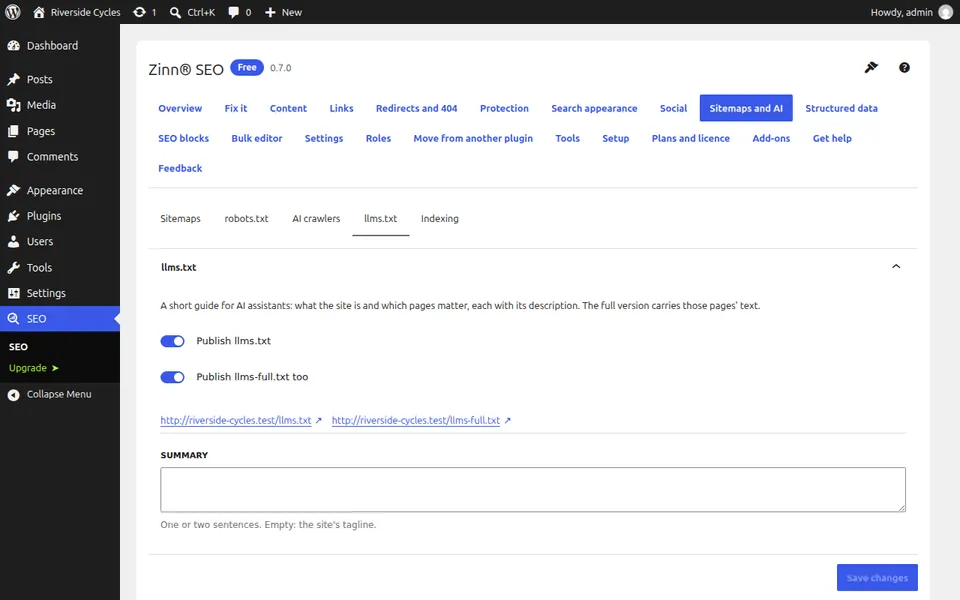The width and height of the screenshot is (960, 600).
Task: Open the Feedback tab
Action: point(180,168)
